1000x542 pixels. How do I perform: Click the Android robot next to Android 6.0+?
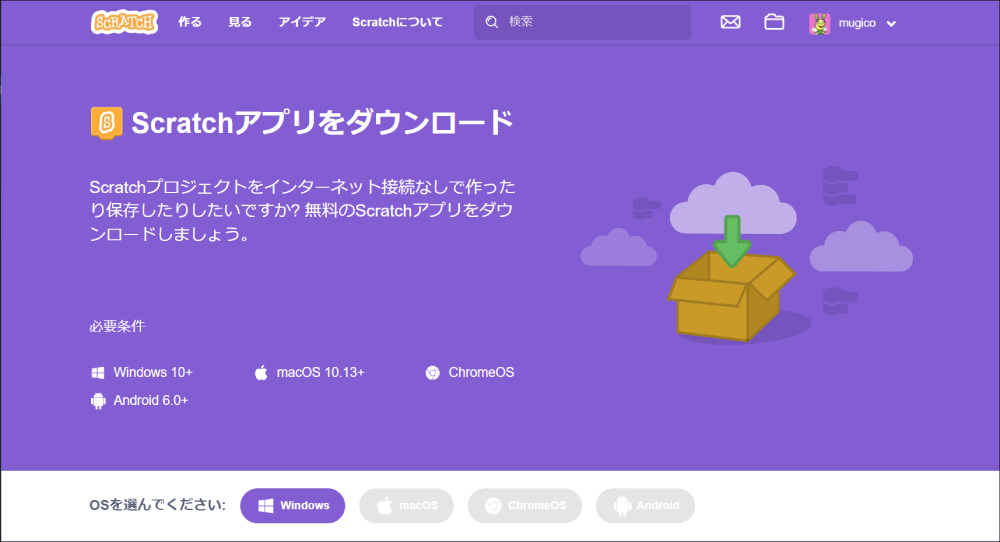[x=98, y=401]
